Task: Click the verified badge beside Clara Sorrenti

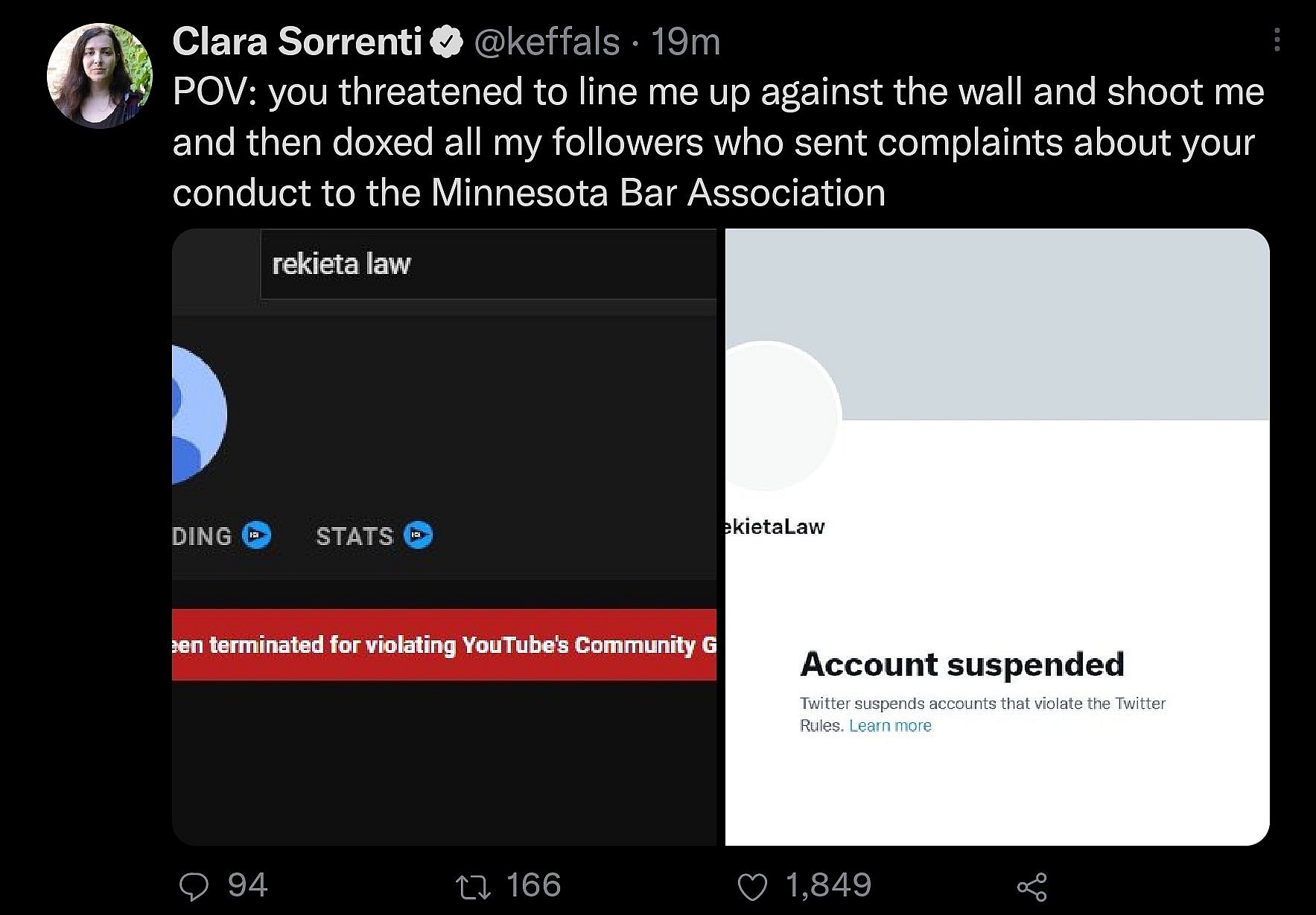Action: tap(445, 42)
